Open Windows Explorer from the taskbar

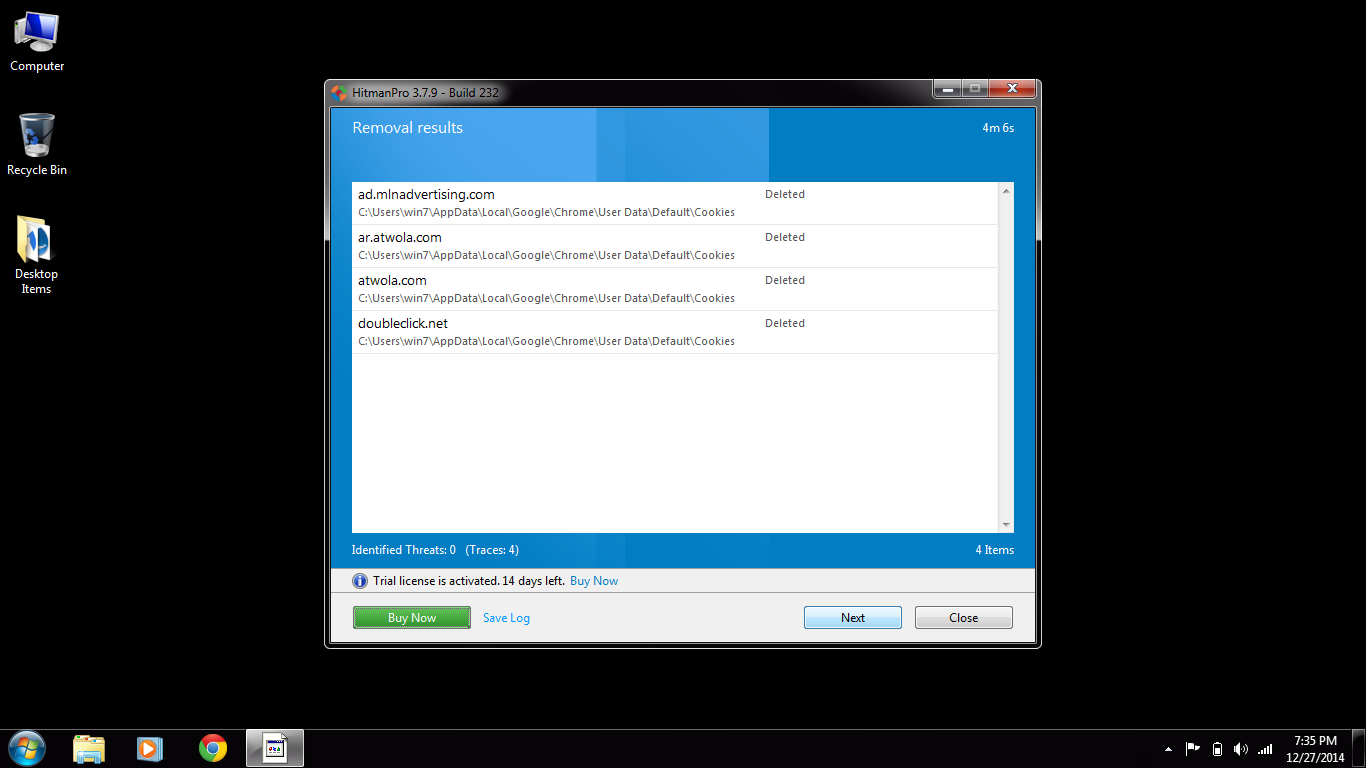(89, 748)
